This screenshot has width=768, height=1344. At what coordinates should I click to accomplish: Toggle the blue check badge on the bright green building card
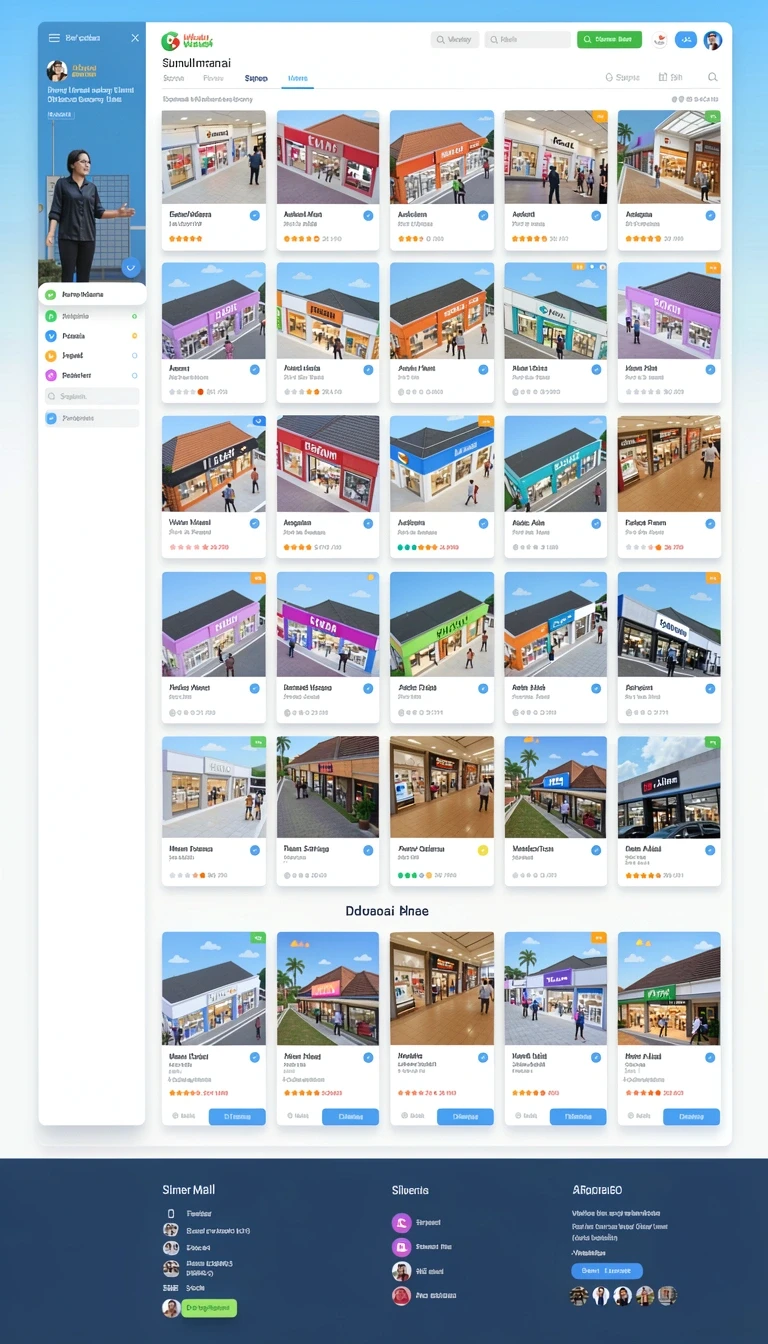pyautogui.click(x=482, y=688)
